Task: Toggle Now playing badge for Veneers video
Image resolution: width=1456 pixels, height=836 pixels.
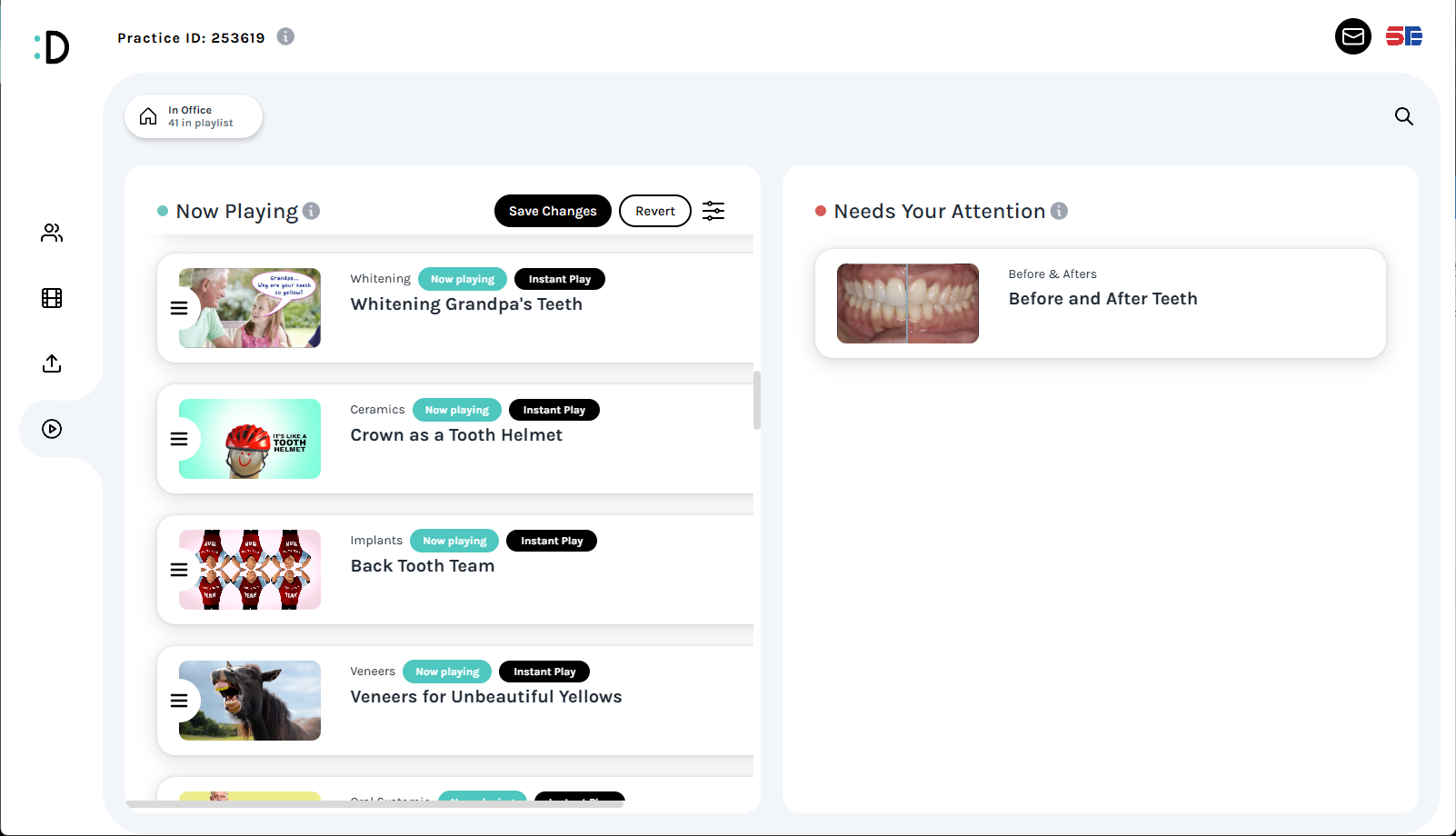Action: [x=447, y=672]
